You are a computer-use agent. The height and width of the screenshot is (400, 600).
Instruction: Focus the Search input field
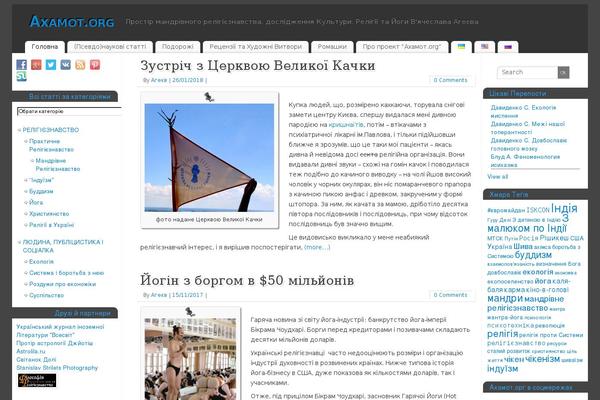click(x=528, y=72)
